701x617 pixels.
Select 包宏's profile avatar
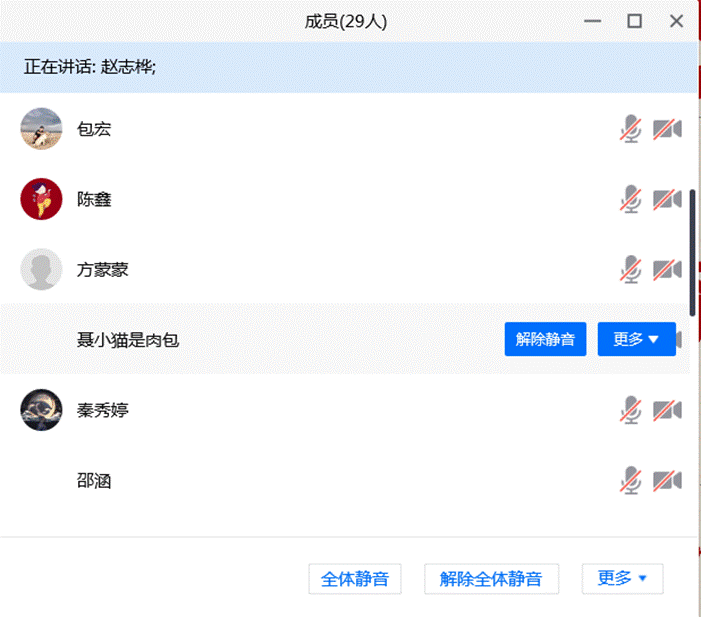(41, 129)
